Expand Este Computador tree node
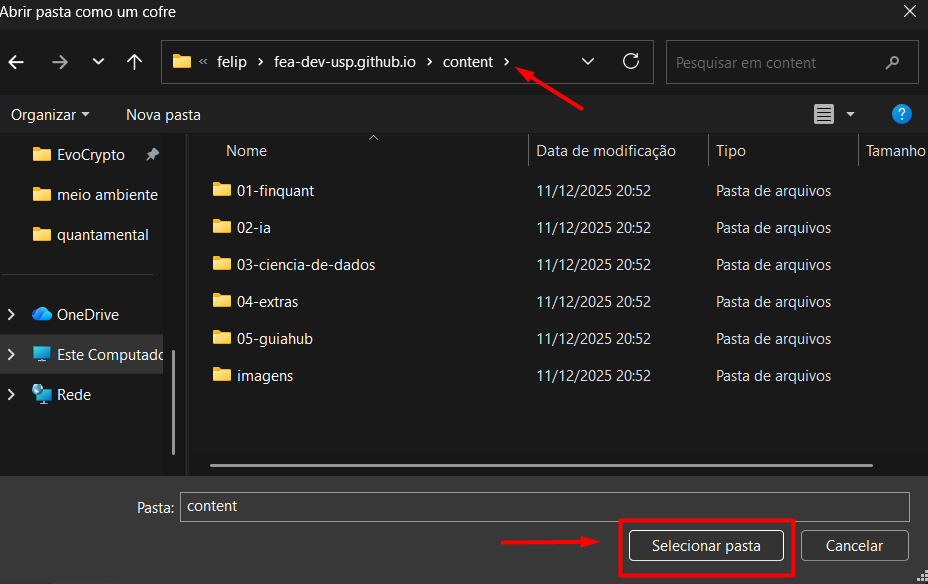This screenshot has width=928, height=584. pos(11,355)
